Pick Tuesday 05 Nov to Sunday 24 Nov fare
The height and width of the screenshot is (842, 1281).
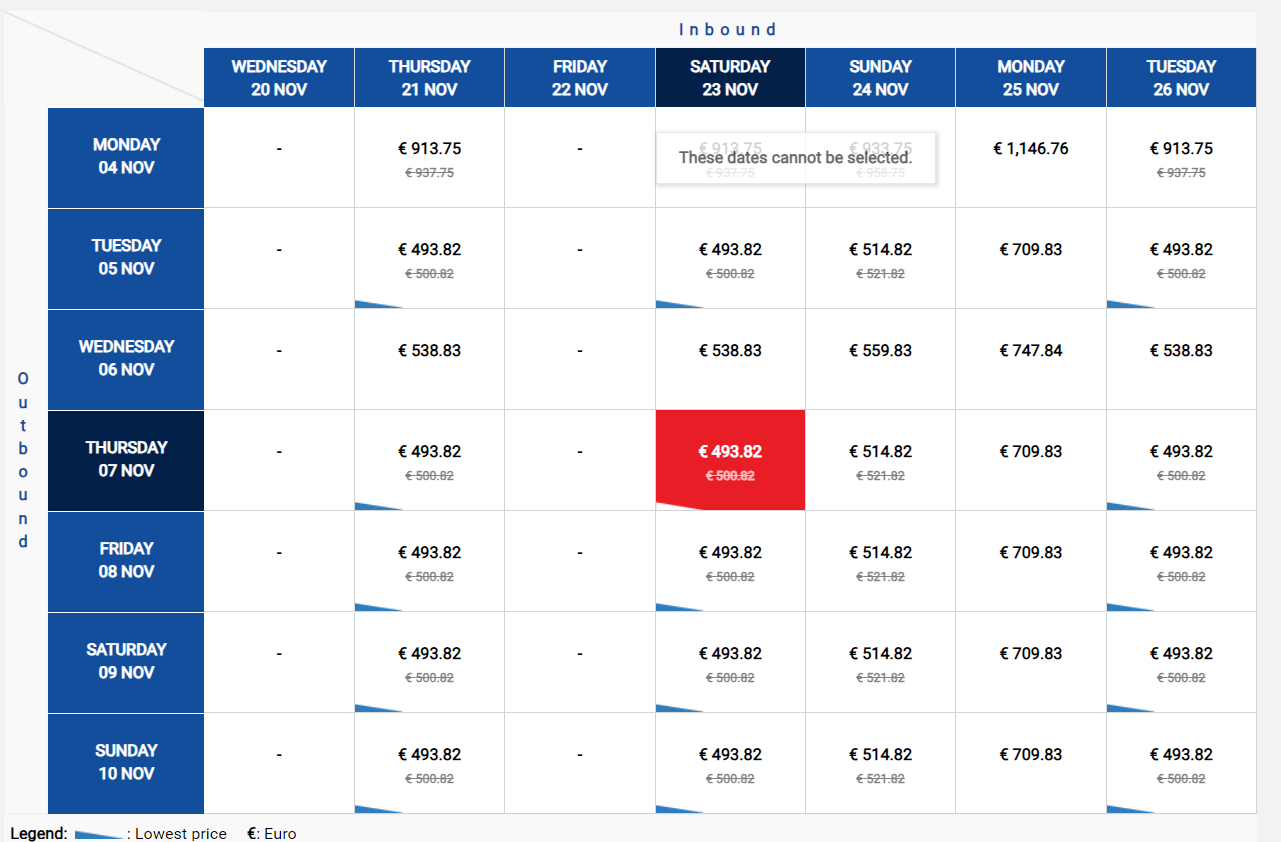880,259
